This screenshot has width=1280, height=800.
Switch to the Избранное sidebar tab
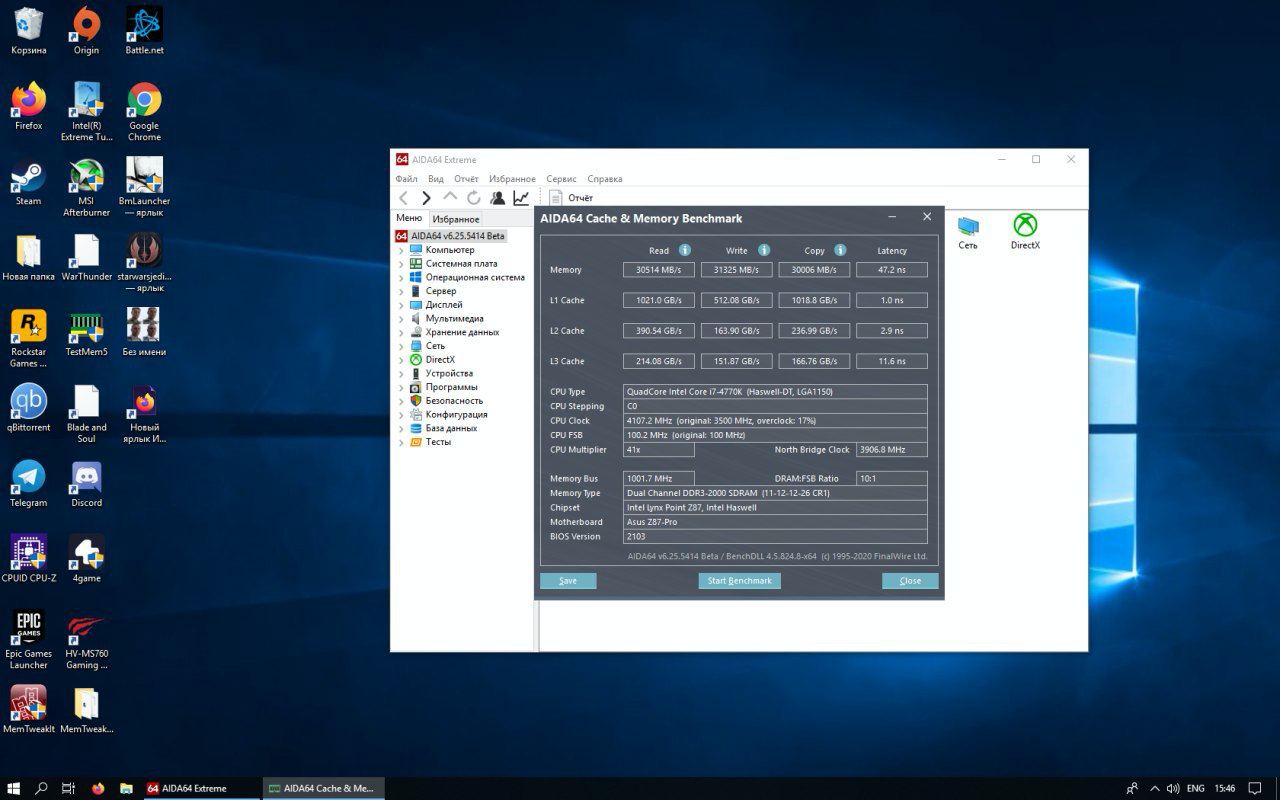point(456,219)
